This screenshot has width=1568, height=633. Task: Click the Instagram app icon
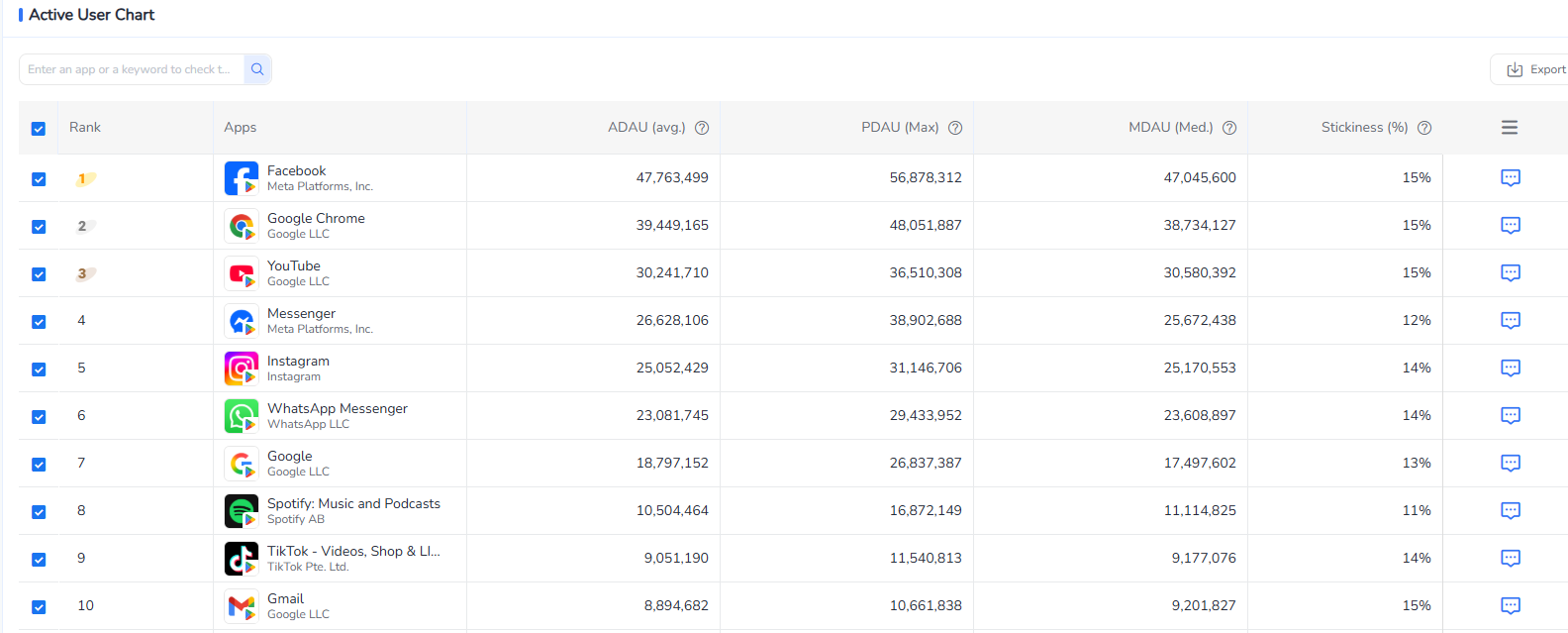pos(241,369)
